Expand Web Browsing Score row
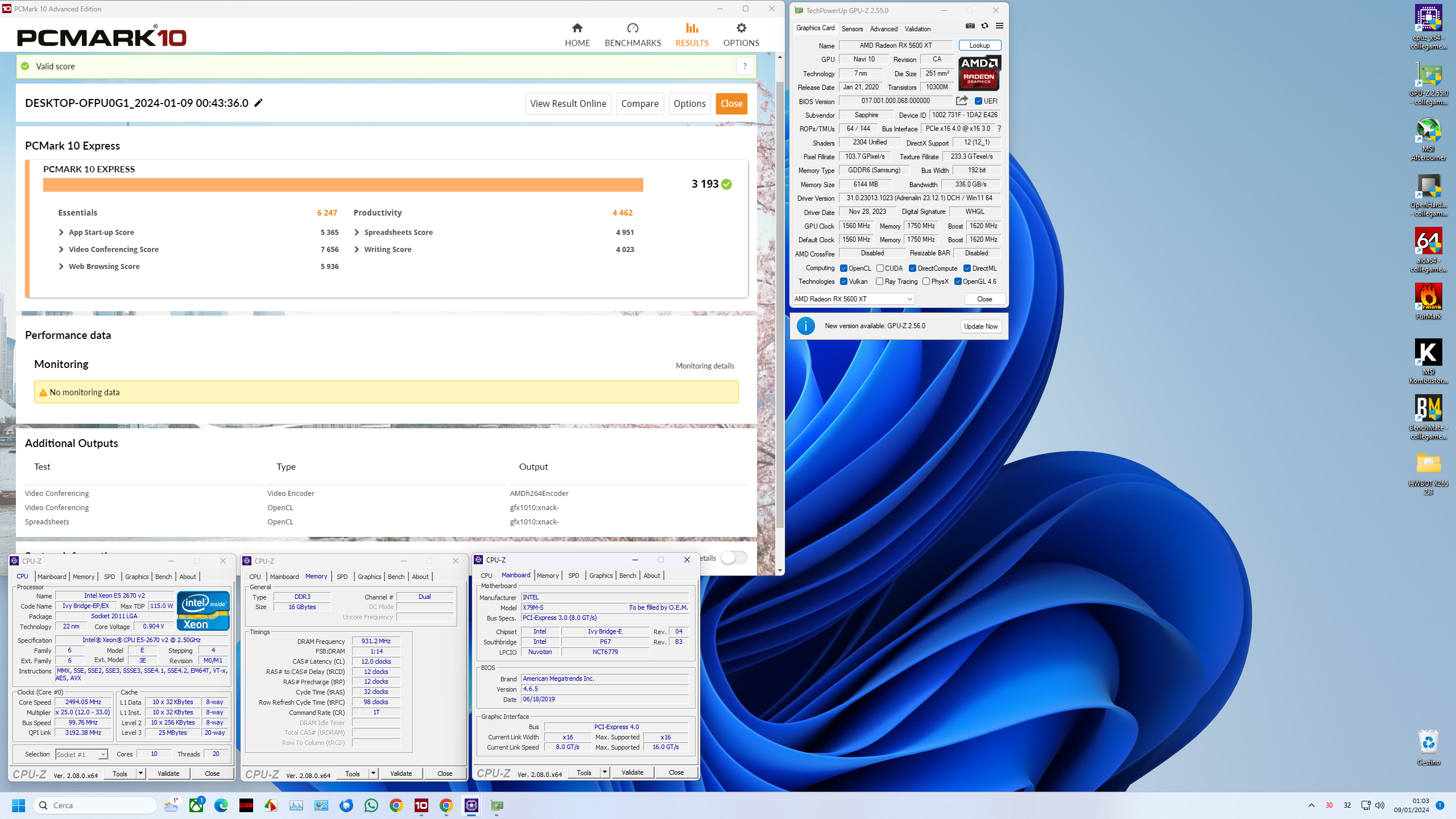 (61, 266)
